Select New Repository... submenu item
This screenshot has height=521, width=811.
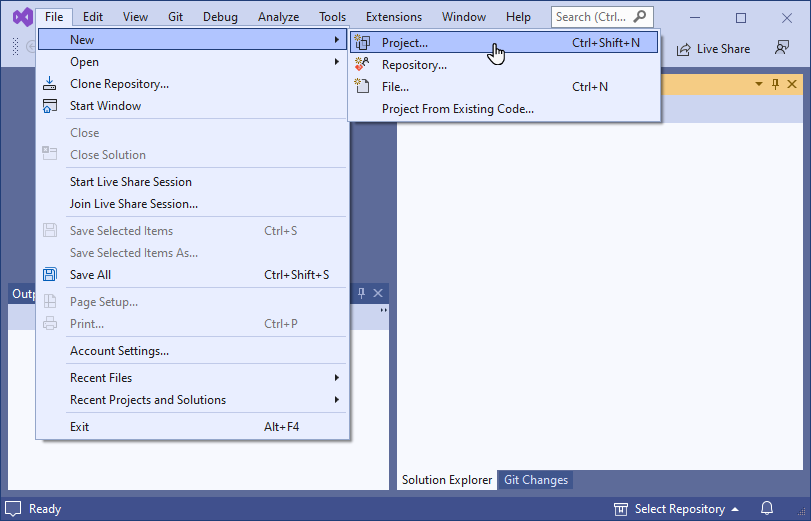(x=504, y=65)
